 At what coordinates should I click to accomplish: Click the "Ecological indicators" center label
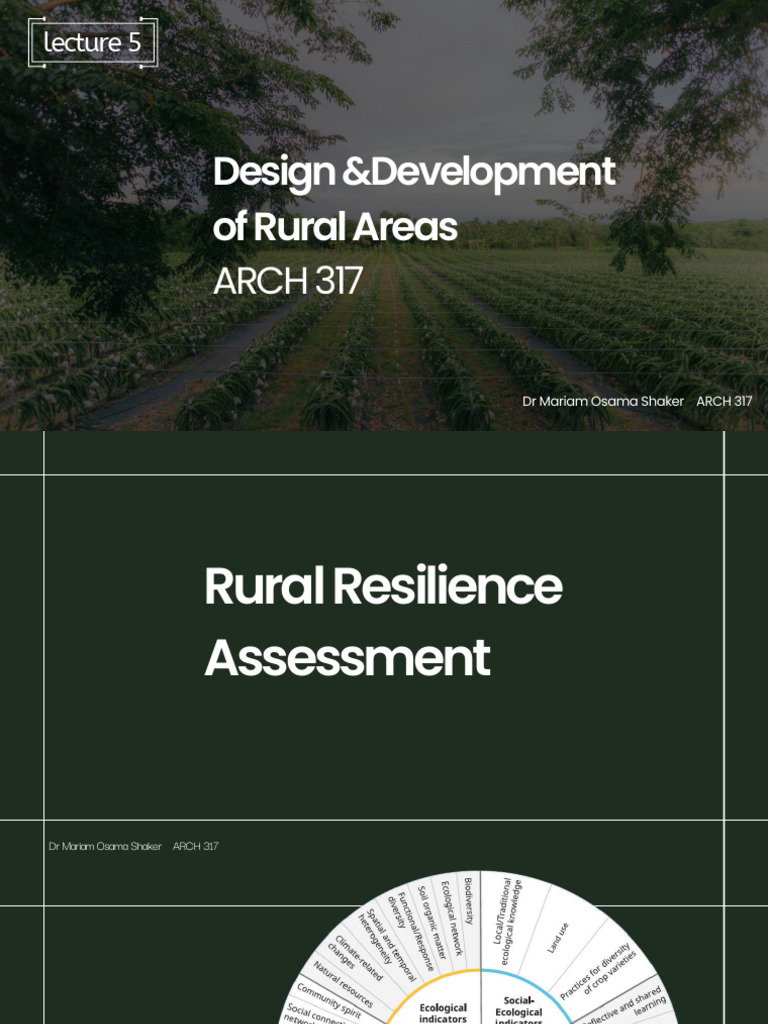tap(443, 1013)
